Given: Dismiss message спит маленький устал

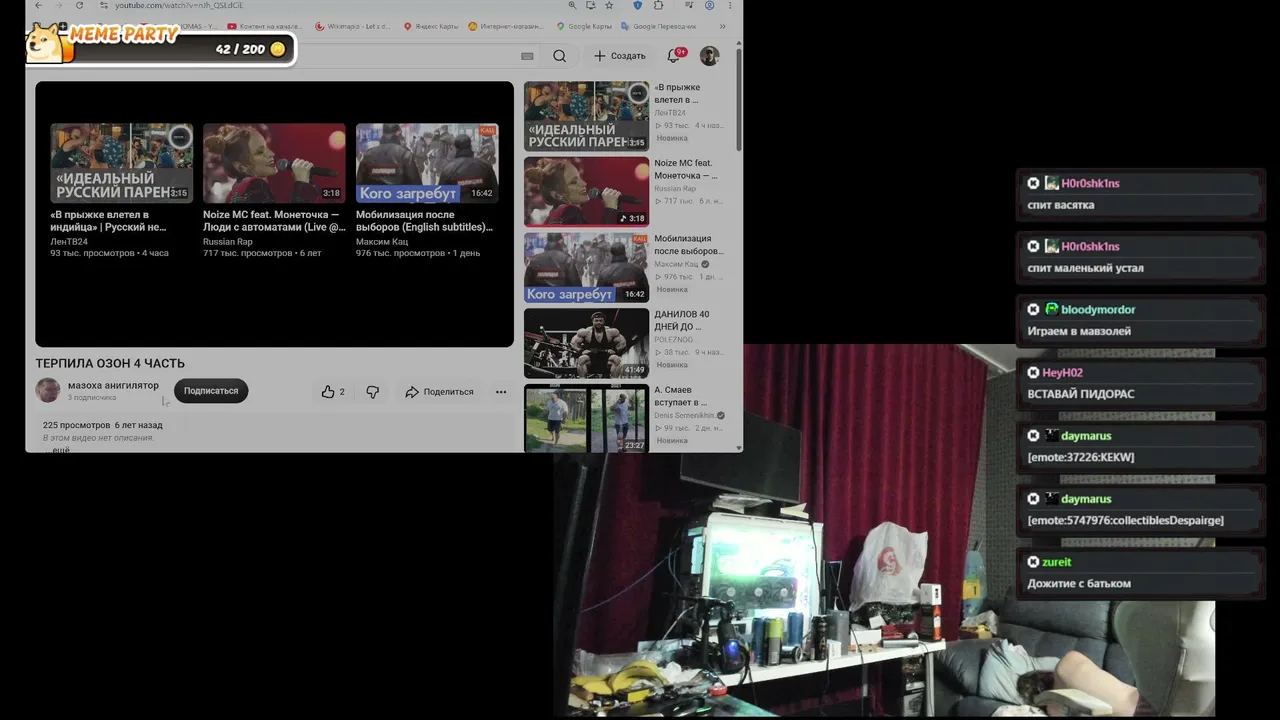Looking at the screenshot, I should point(1033,246).
